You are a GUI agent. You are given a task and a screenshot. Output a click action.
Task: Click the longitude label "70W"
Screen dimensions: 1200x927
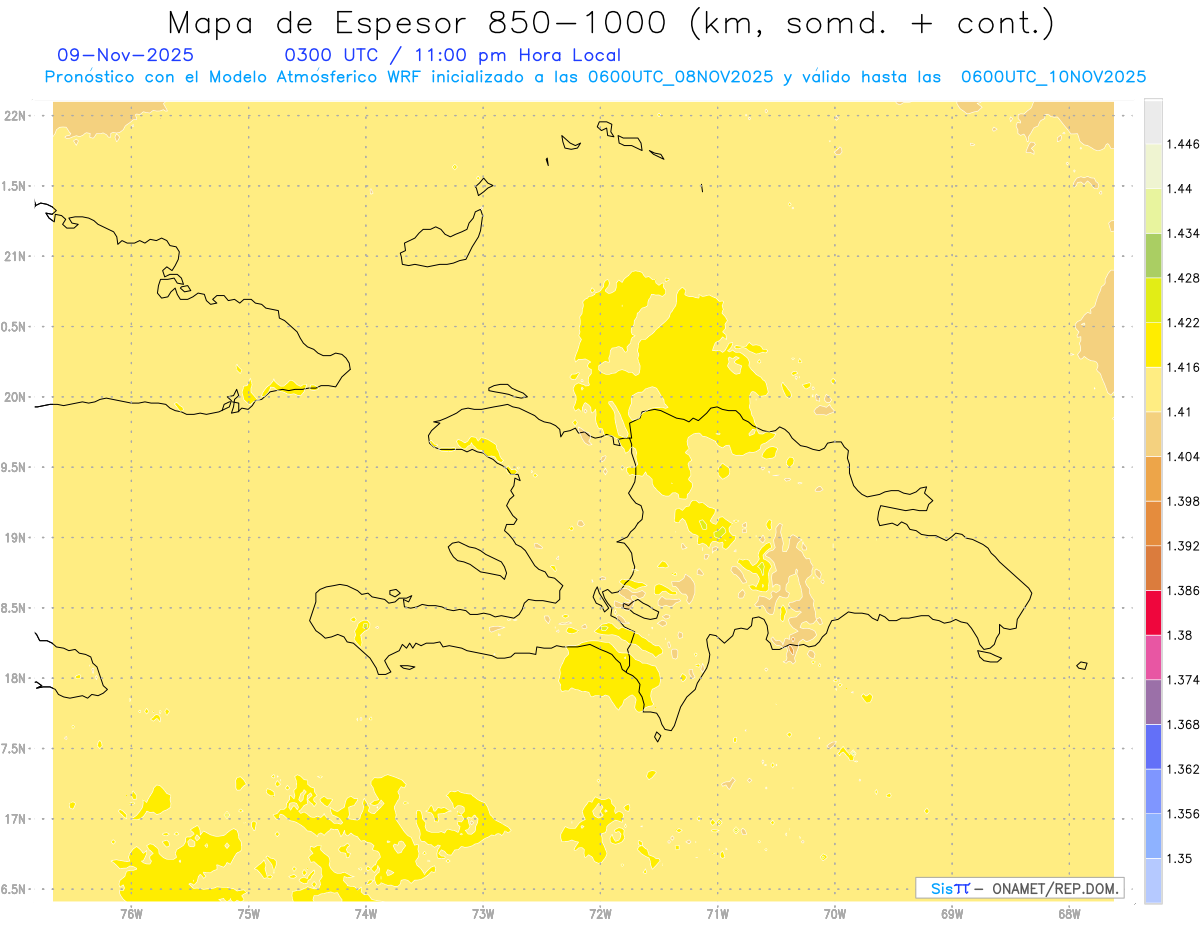(x=835, y=913)
